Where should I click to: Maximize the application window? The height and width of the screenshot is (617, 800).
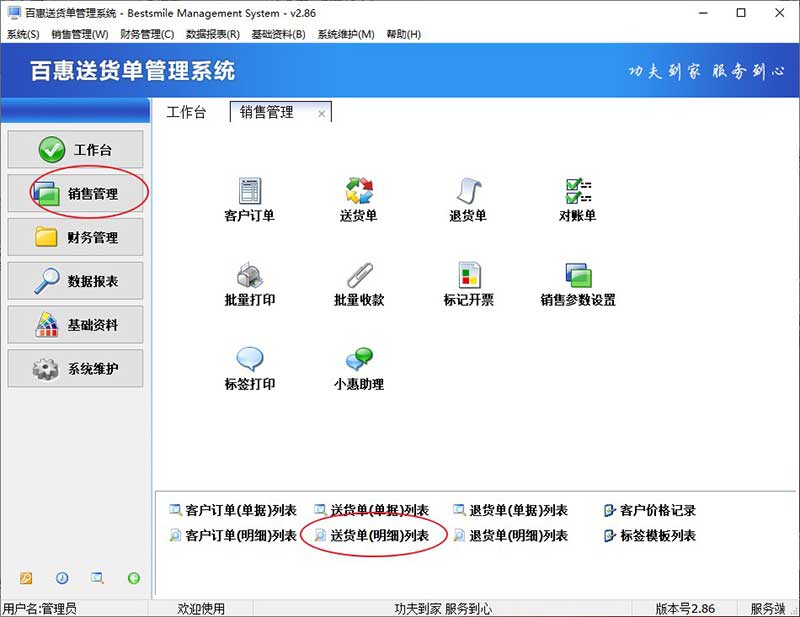(741, 13)
